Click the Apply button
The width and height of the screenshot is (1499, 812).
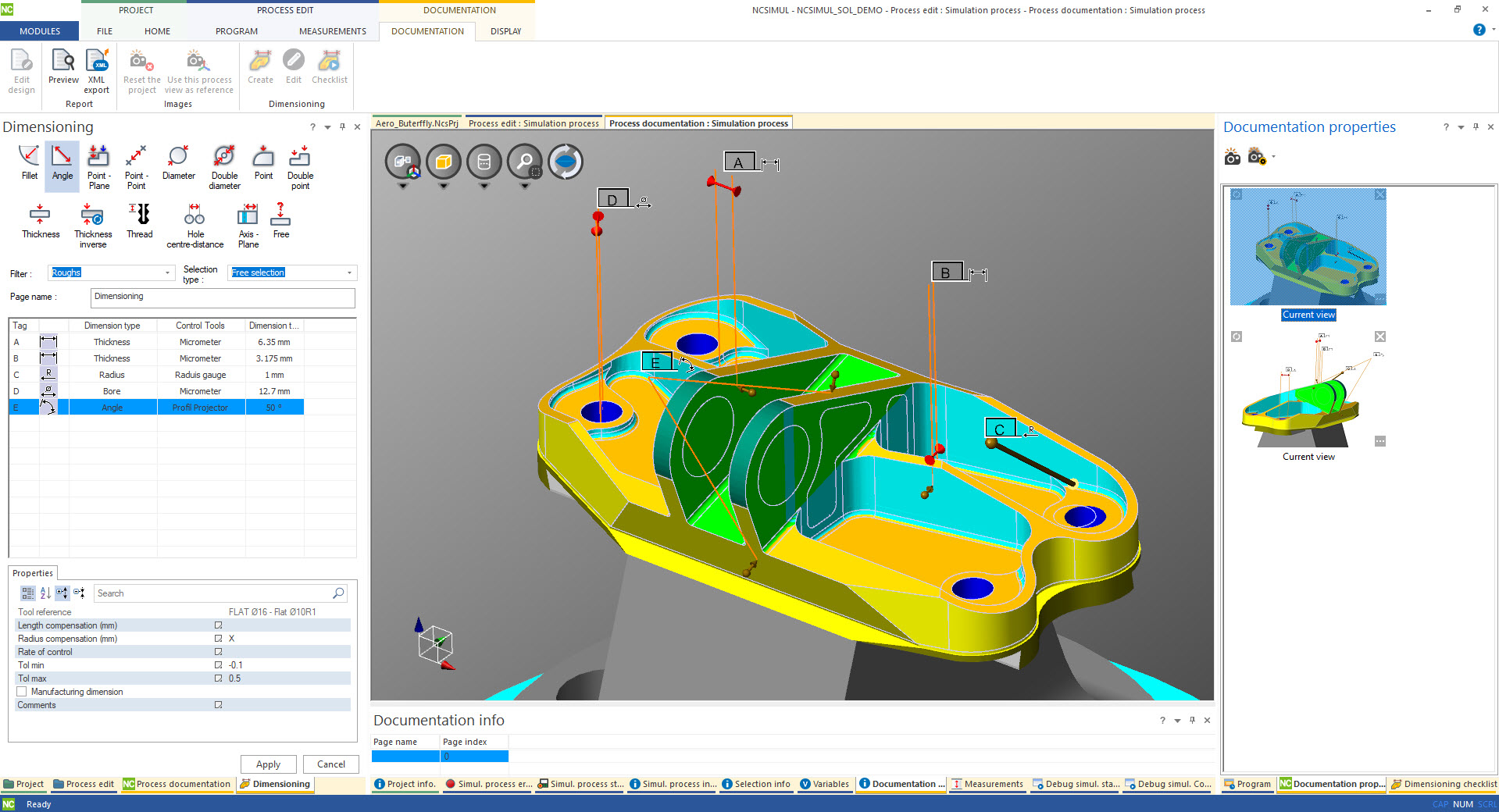coord(268,764)
